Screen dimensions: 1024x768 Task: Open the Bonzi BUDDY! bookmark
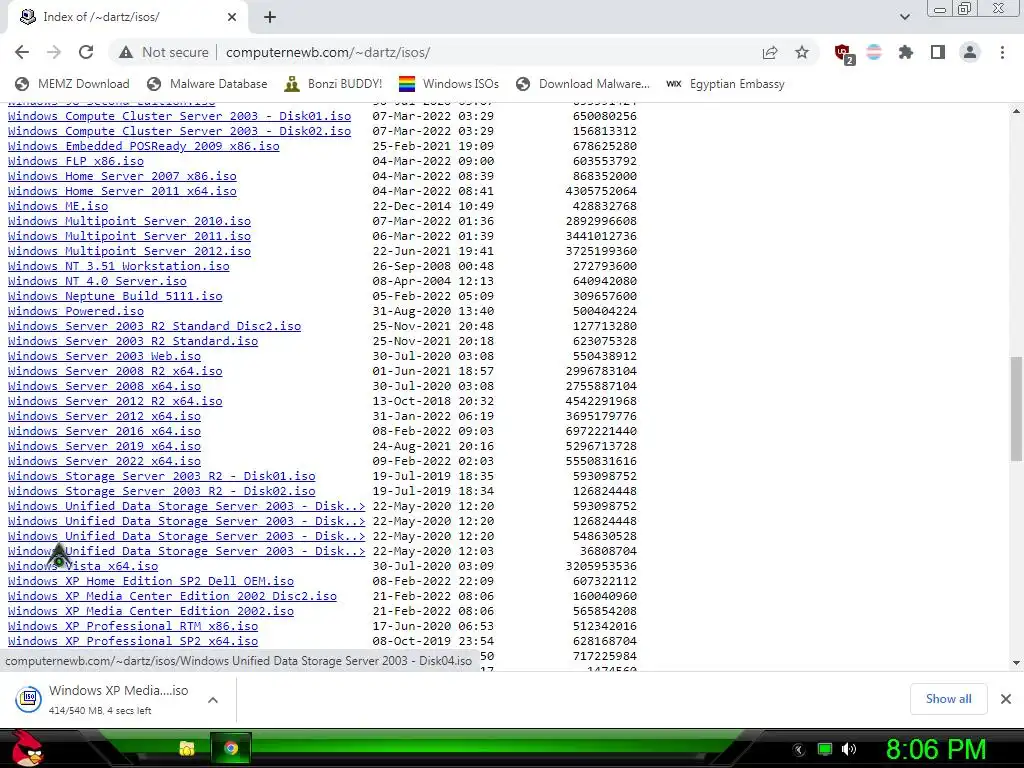(333, 84)
